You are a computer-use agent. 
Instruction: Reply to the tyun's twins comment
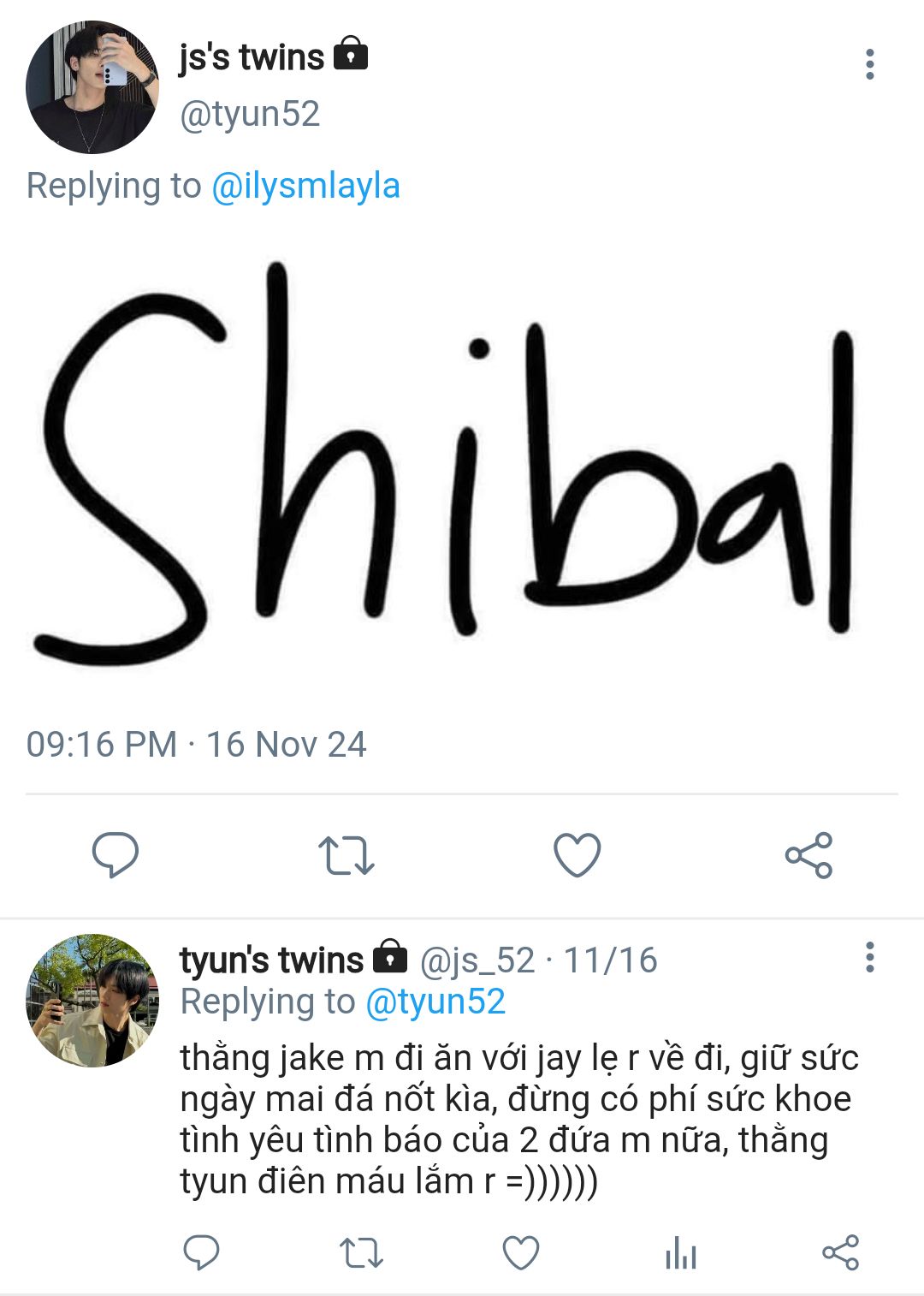click(x=202, y=1253)
